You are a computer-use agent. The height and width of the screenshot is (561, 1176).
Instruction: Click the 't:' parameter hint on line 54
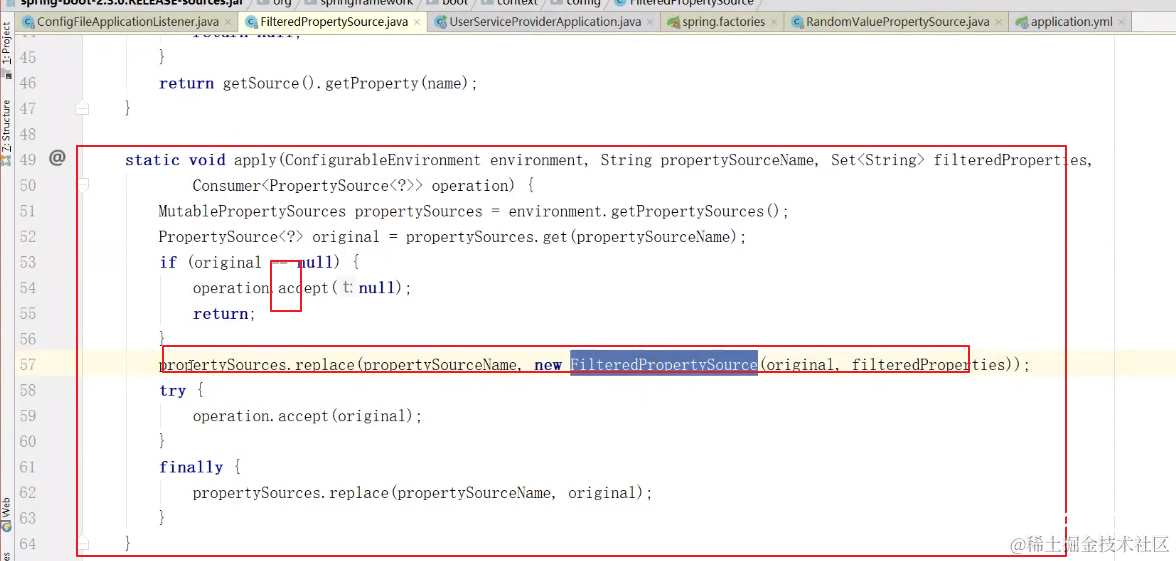click(x=347, y=288)
